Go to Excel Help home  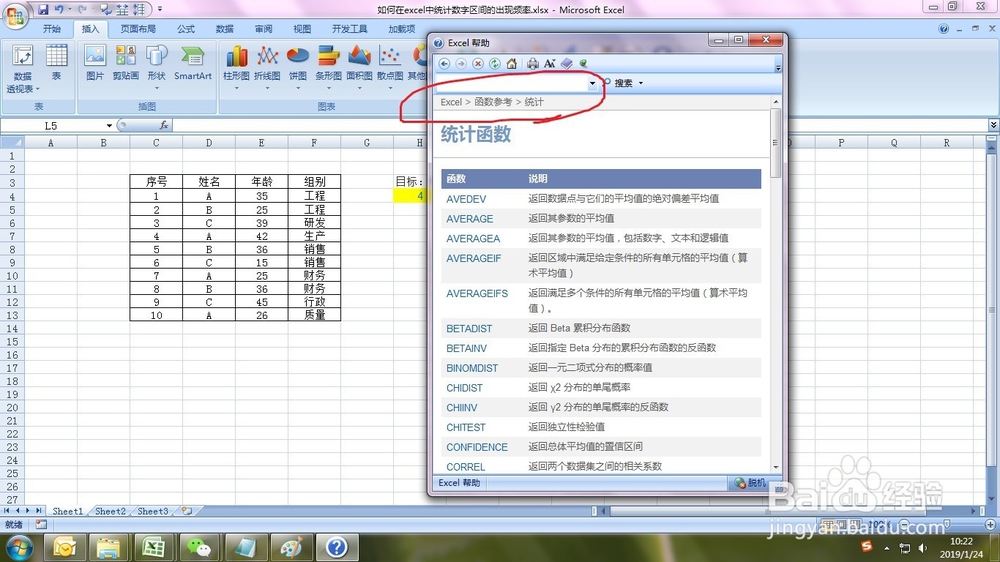511,64
